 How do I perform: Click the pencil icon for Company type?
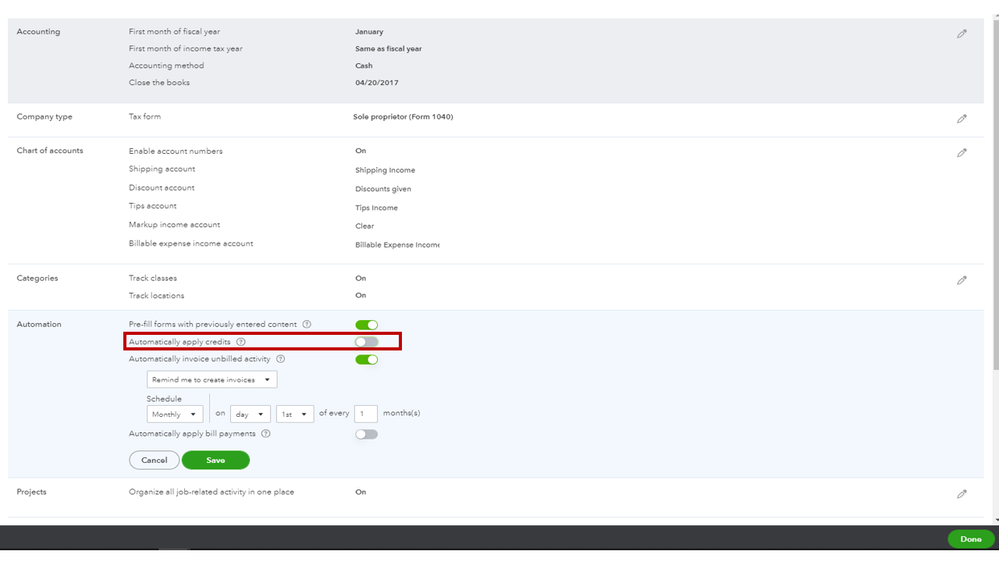click(962, 119)
